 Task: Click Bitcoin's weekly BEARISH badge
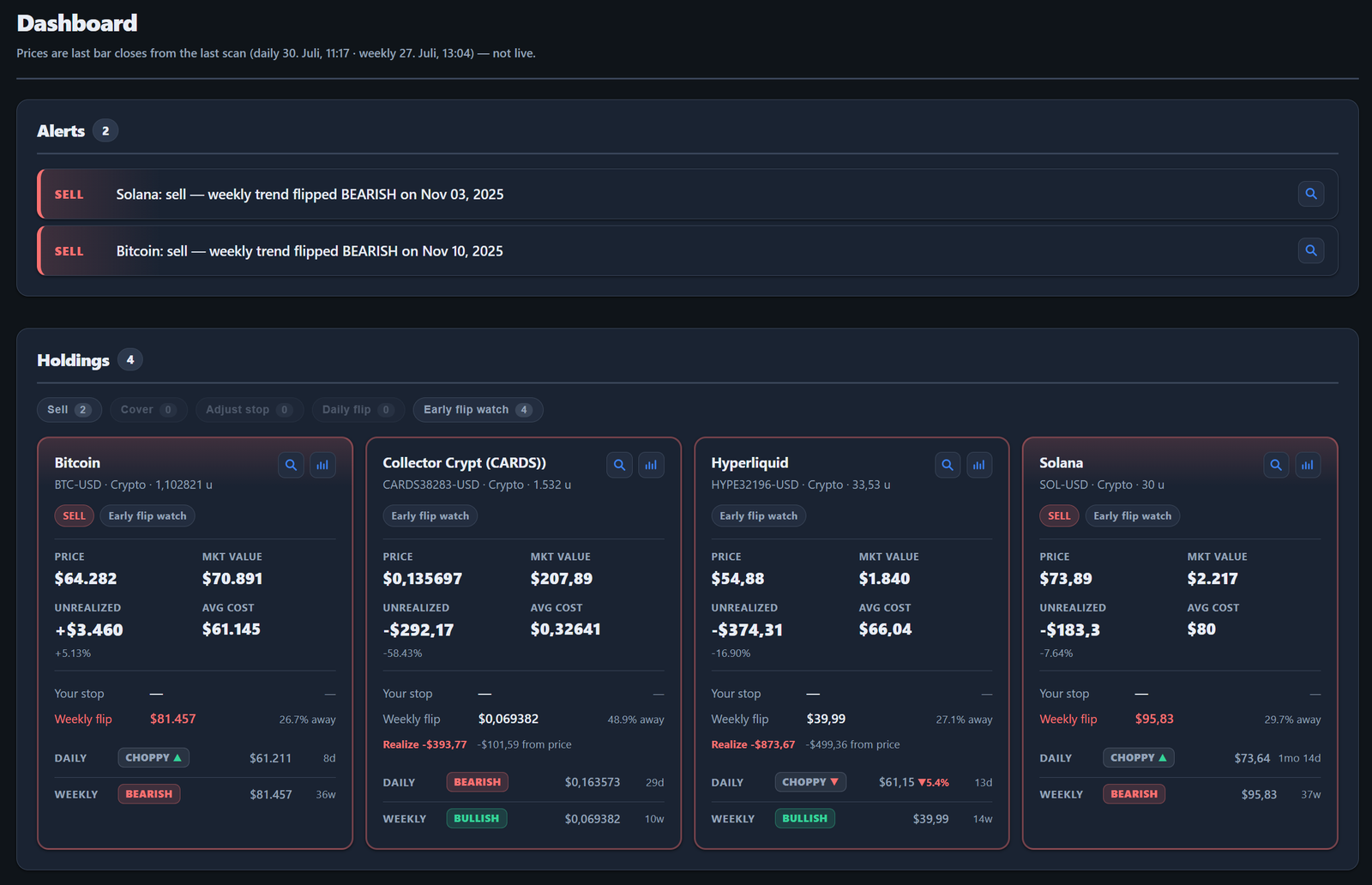pos(149,794)
